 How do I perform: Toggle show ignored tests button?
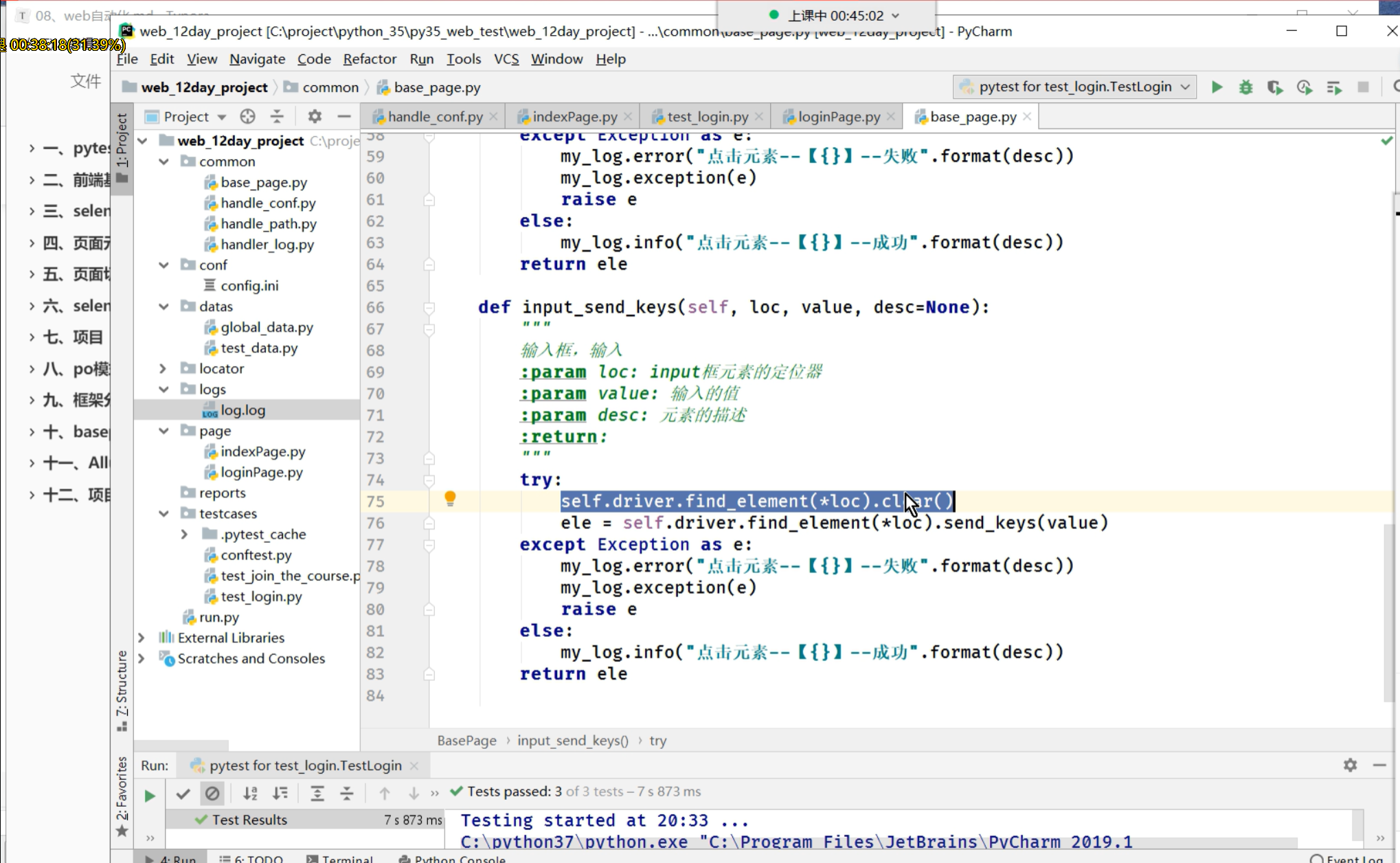(x=212, y=794)
